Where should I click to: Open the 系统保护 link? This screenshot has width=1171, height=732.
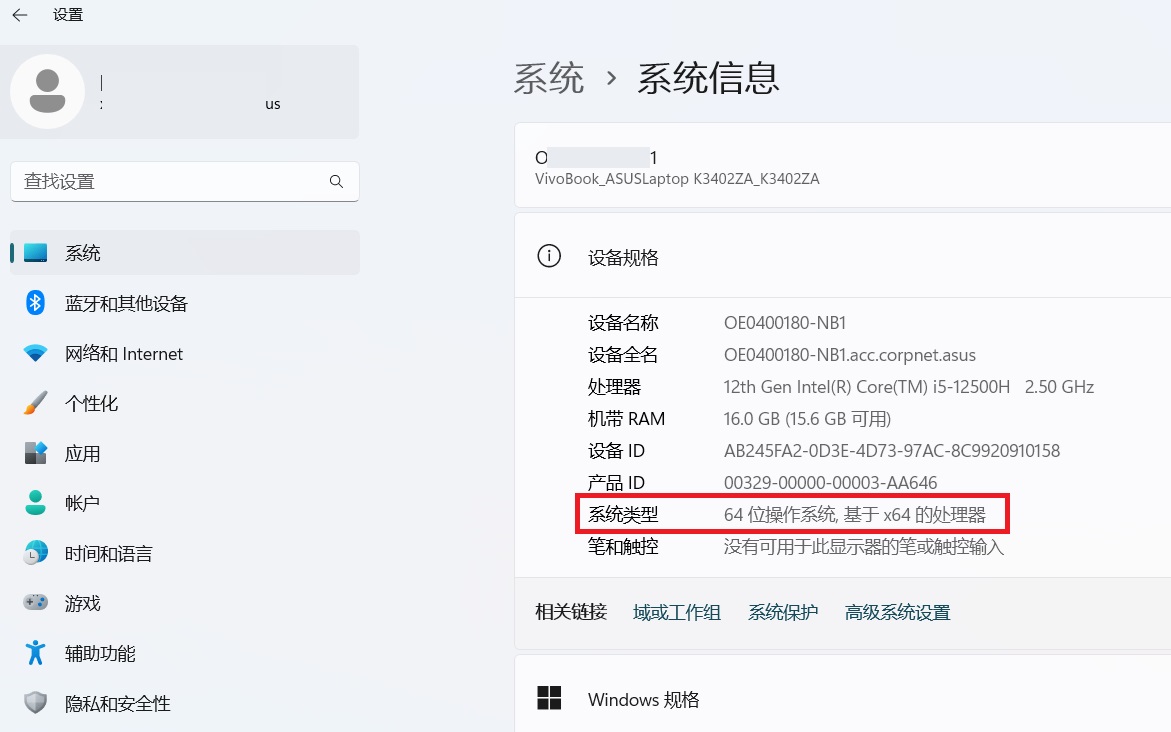(783, 612)
